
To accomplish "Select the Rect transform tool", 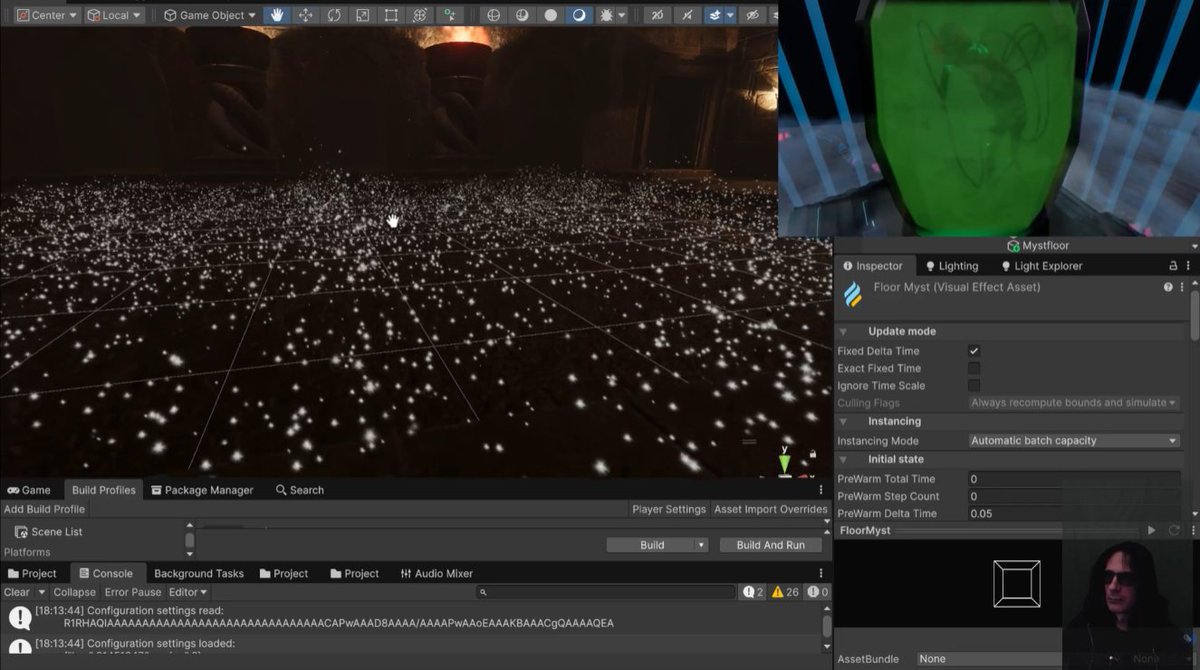I will pyautogui.click(x=391, y=15).
